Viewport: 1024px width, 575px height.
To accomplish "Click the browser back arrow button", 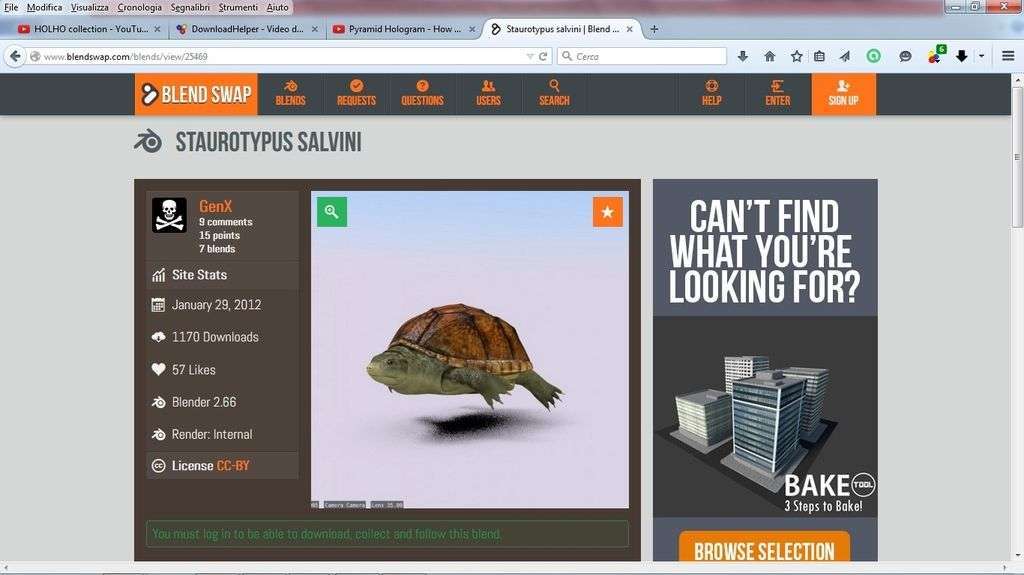I will 15,56.
